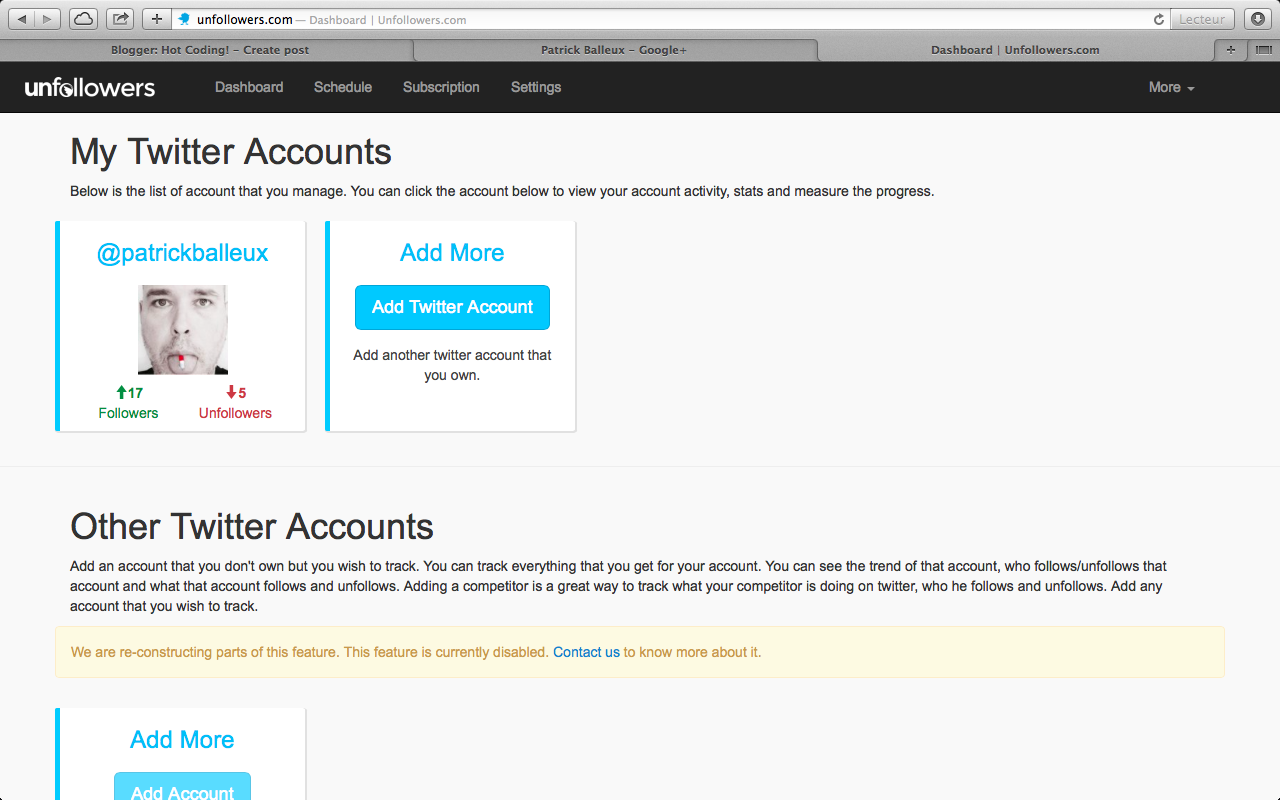
Task: Click the Other Twitter Accounts heading
Action: coord(252,527)
